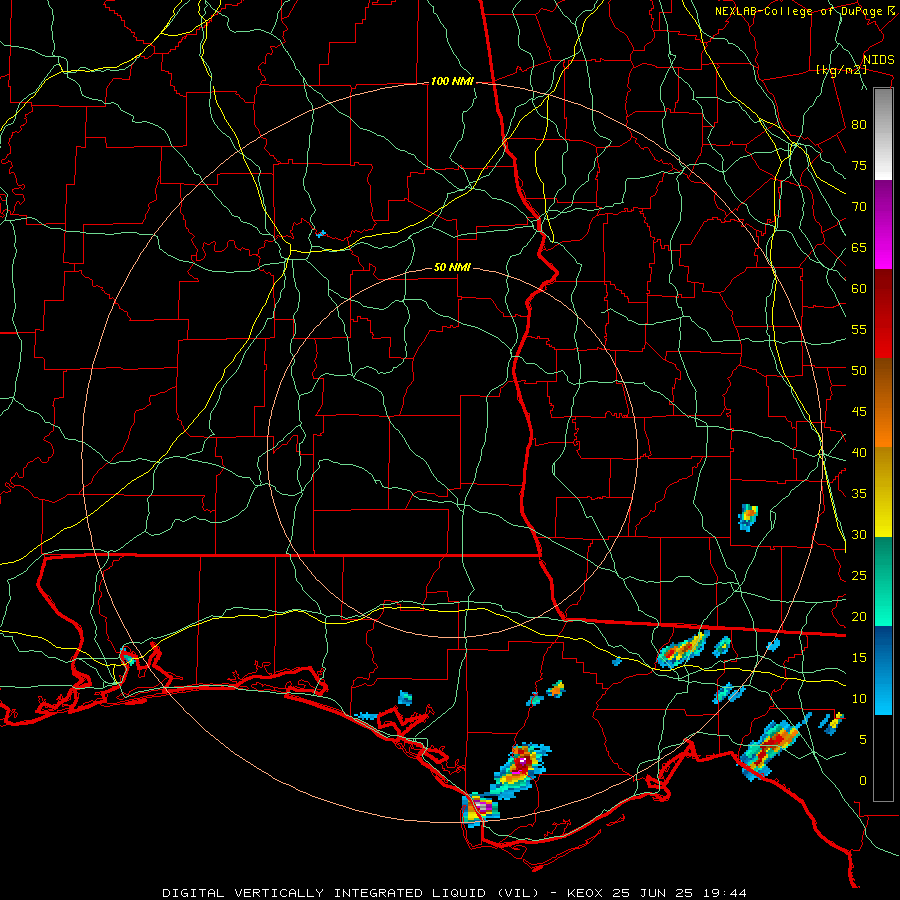Click the 50 NMI range ring label

click(452, 267)
